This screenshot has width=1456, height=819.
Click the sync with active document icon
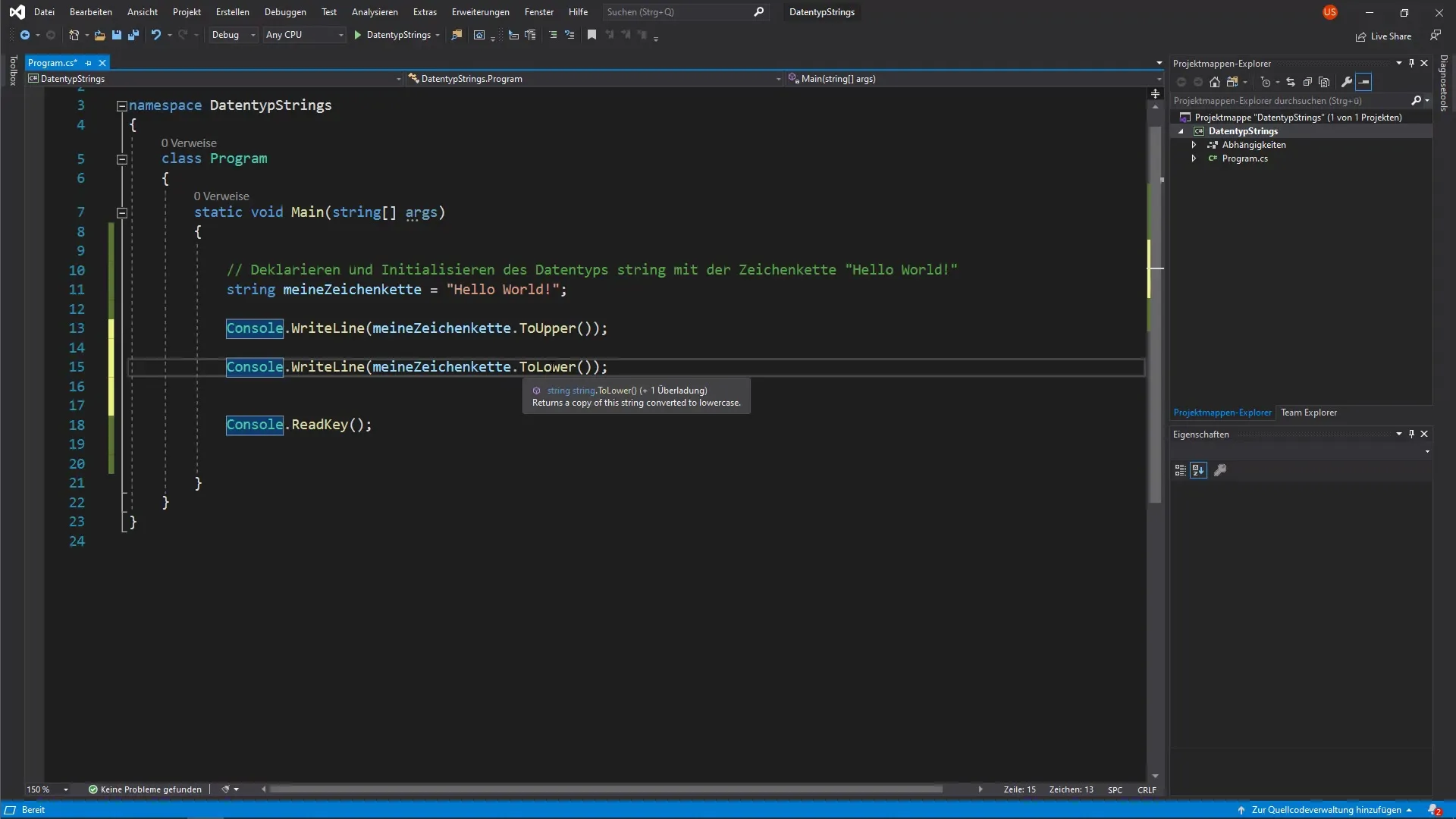(x=1291, y=82)
